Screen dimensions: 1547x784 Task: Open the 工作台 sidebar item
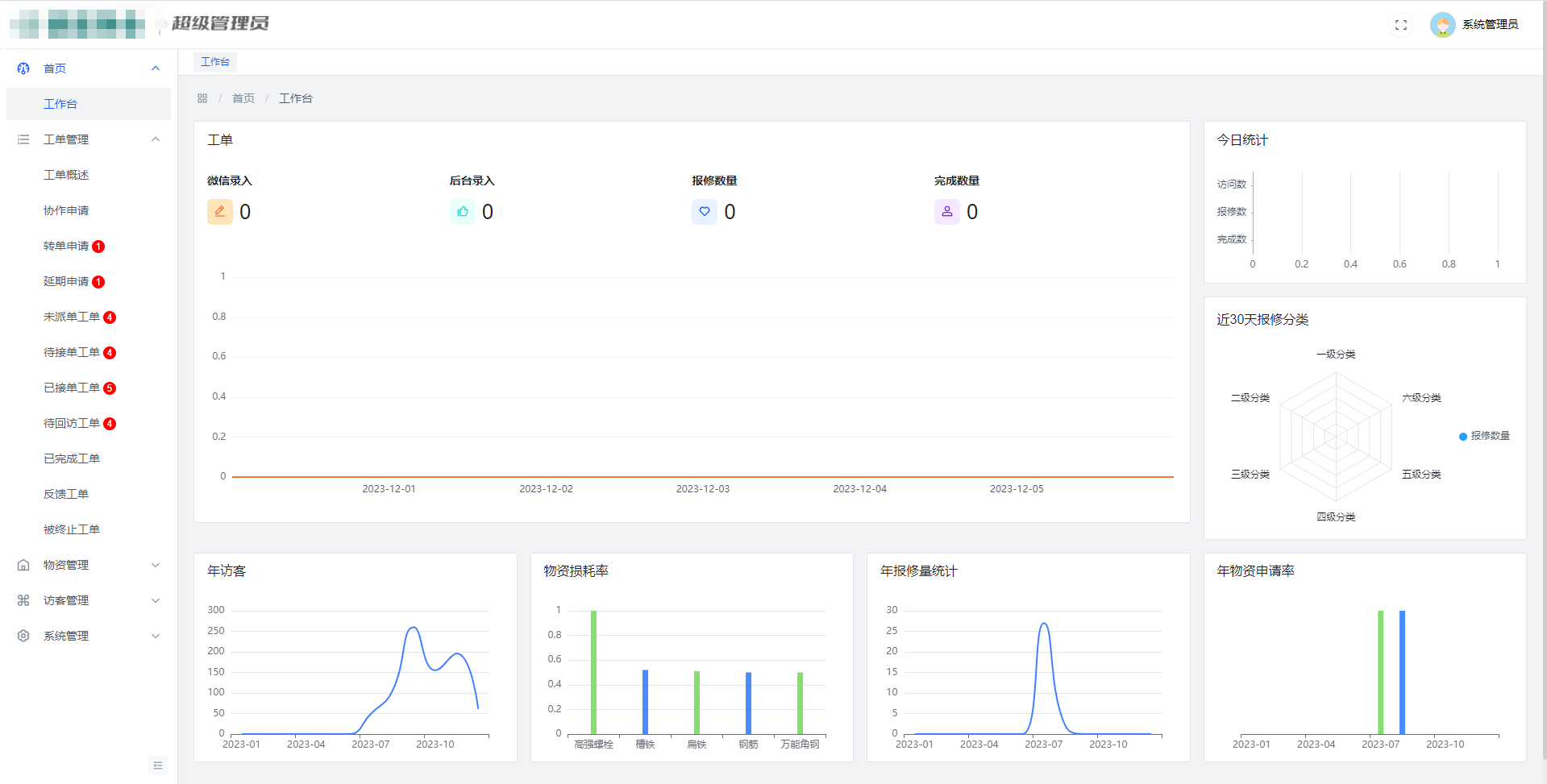pyautogui.click(x=89, y=104)
